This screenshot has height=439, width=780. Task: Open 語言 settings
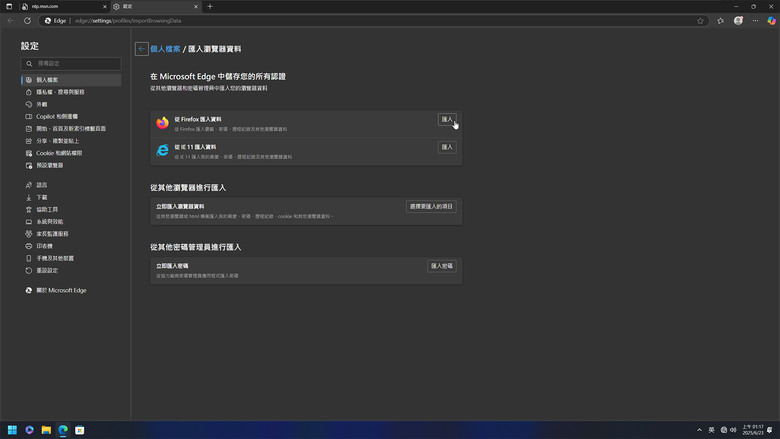click(71, 185)
